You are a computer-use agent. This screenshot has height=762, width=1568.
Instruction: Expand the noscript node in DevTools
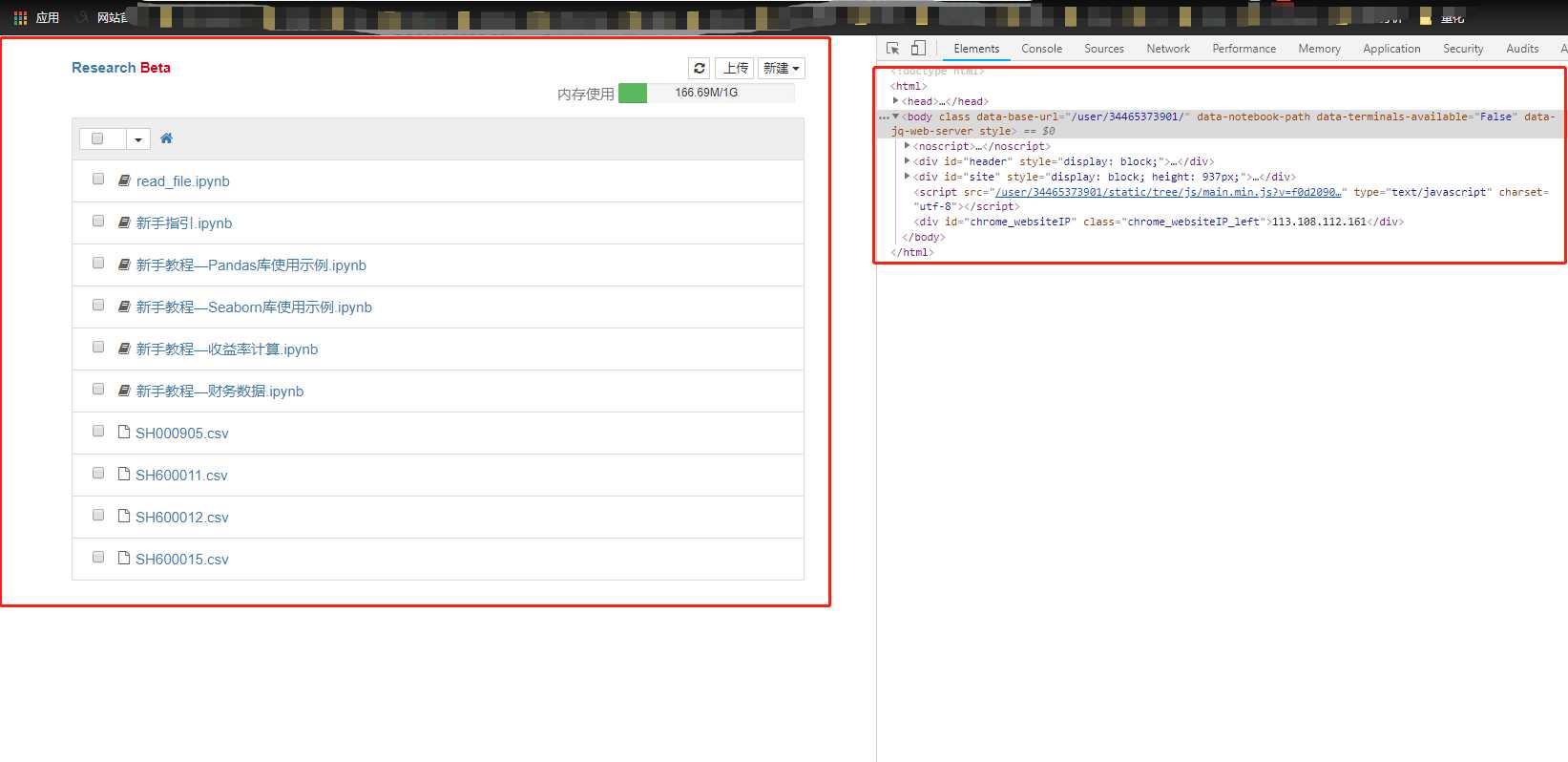(907, 146)
